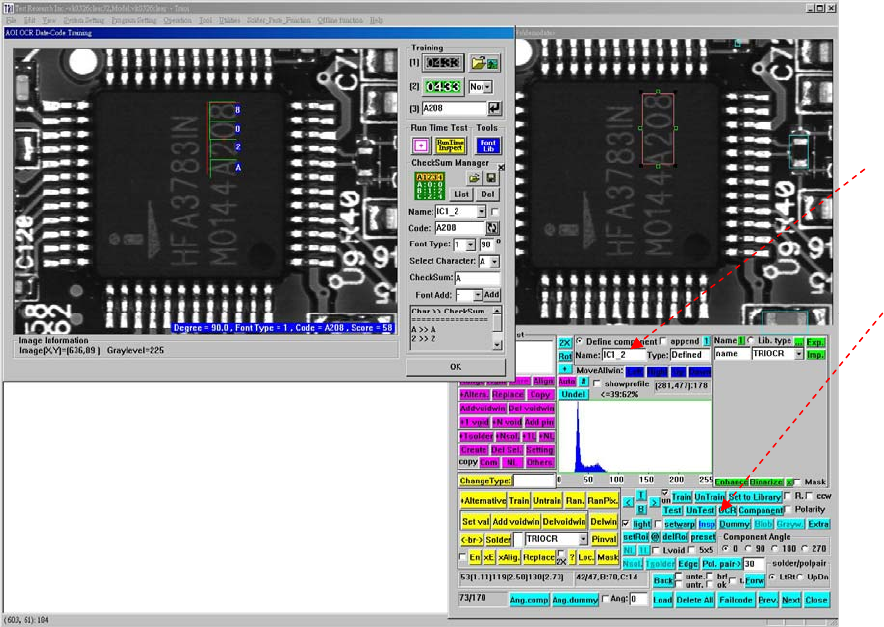Click OK in OCR Date-Code Training dialog
The height and width of the screenshot is (627, 884).
[456, 367]
